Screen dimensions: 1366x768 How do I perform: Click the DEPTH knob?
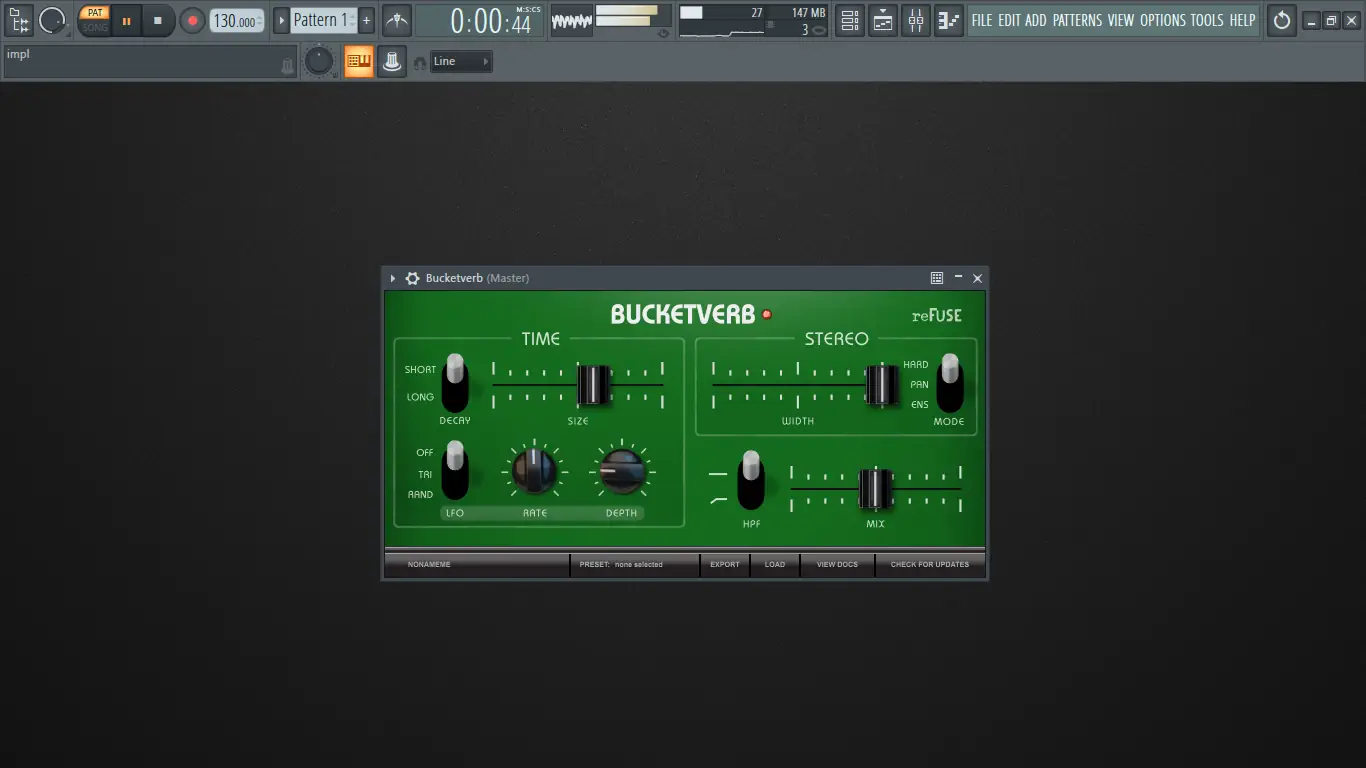point(622,470)
